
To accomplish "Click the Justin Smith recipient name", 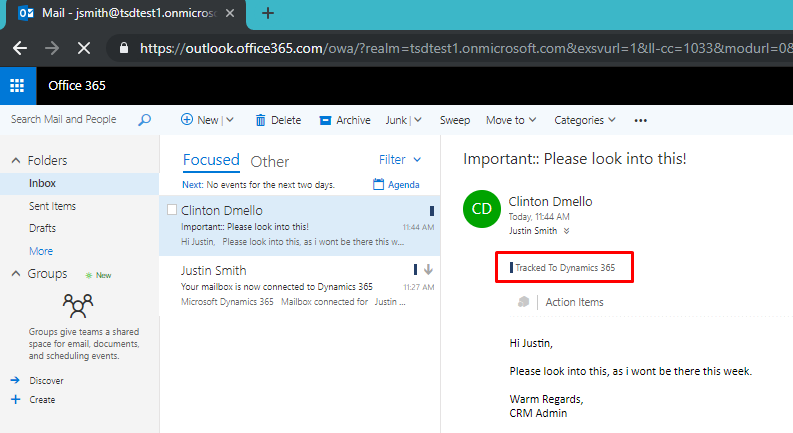I will 533,231.
